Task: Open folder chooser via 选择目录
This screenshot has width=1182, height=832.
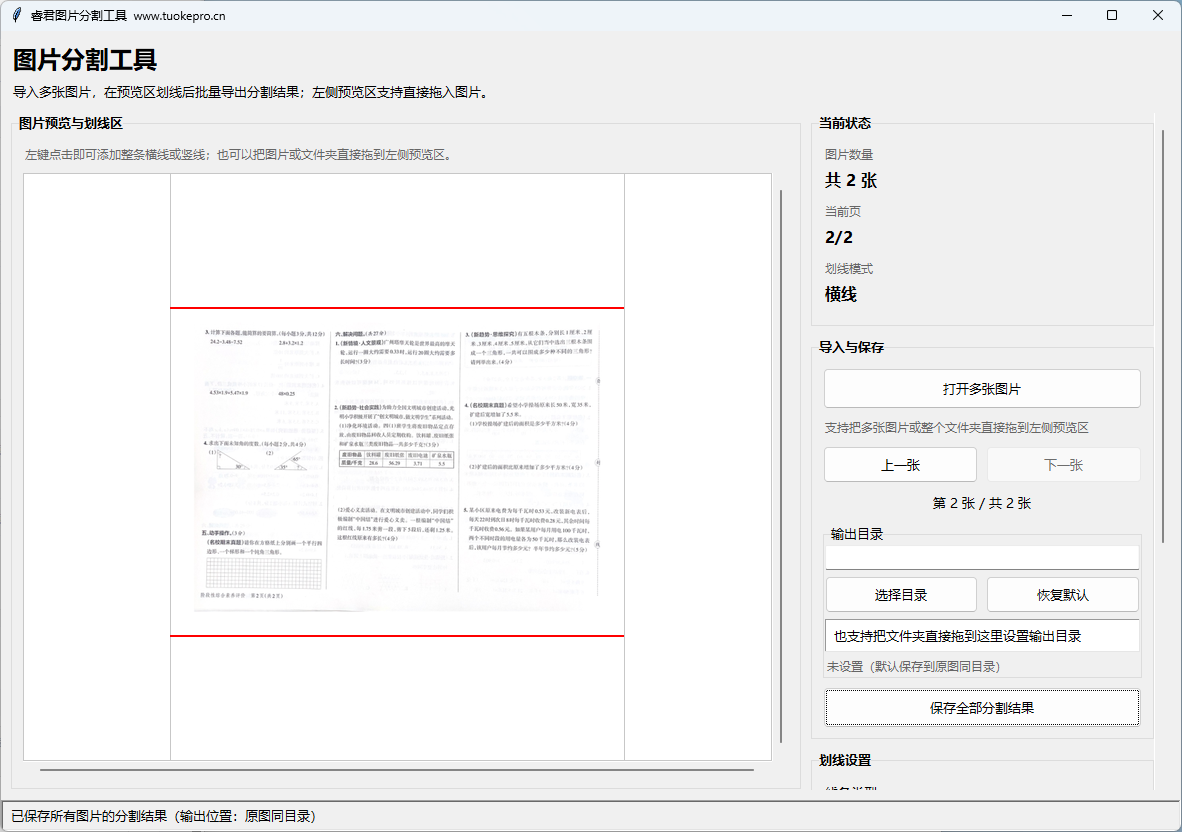Action: point(900,595)
